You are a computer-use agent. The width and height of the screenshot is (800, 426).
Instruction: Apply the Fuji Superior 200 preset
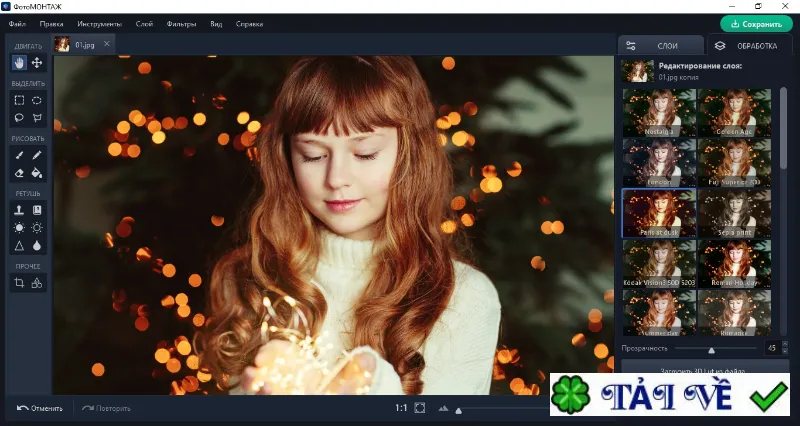point(735,163)
